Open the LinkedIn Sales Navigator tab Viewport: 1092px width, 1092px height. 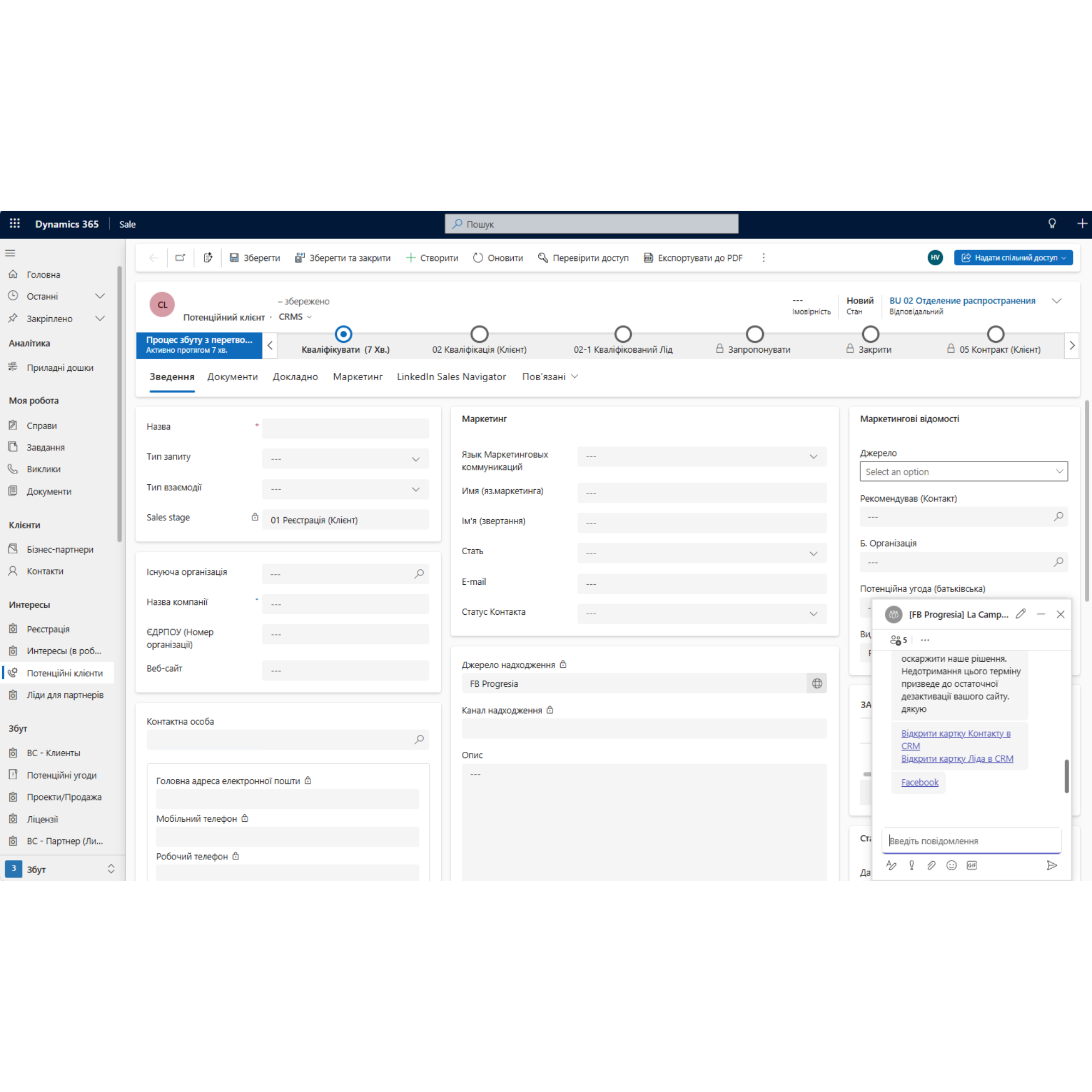451,376
